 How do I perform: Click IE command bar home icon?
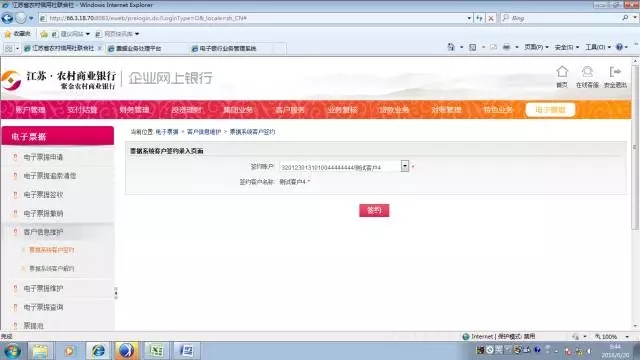pos(451,47)
